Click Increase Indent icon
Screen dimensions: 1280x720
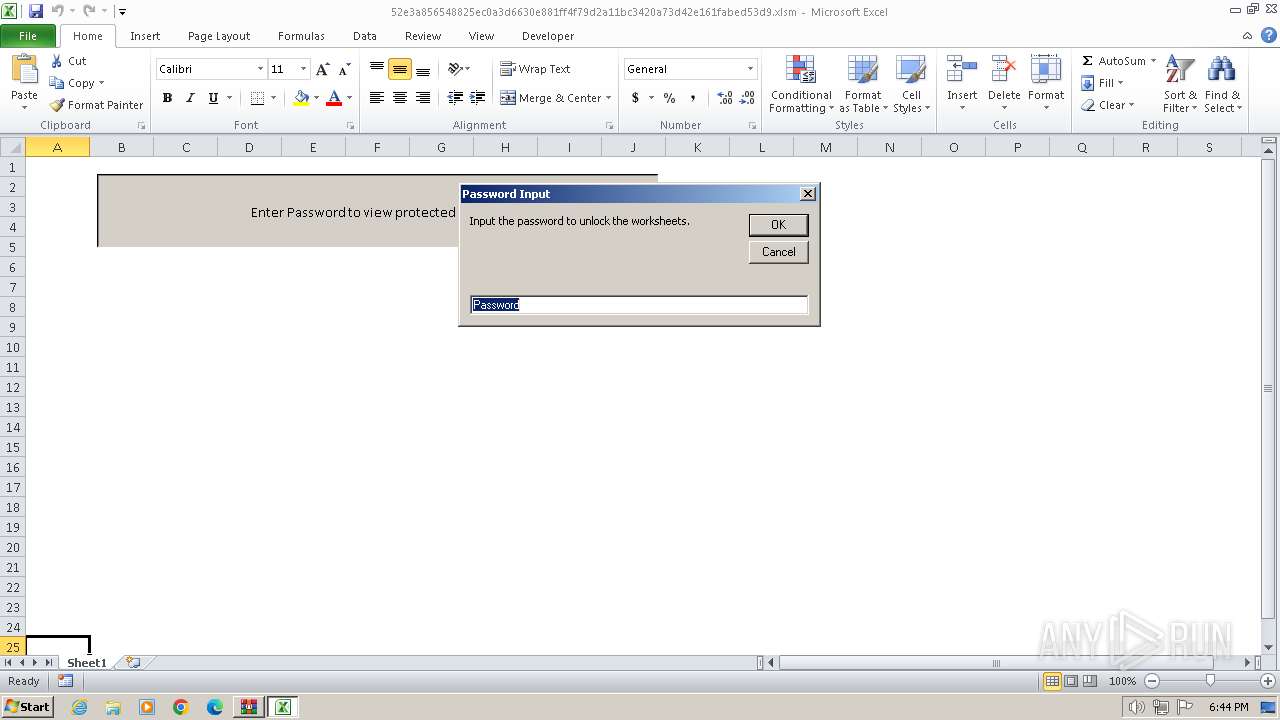pos(478,98)
